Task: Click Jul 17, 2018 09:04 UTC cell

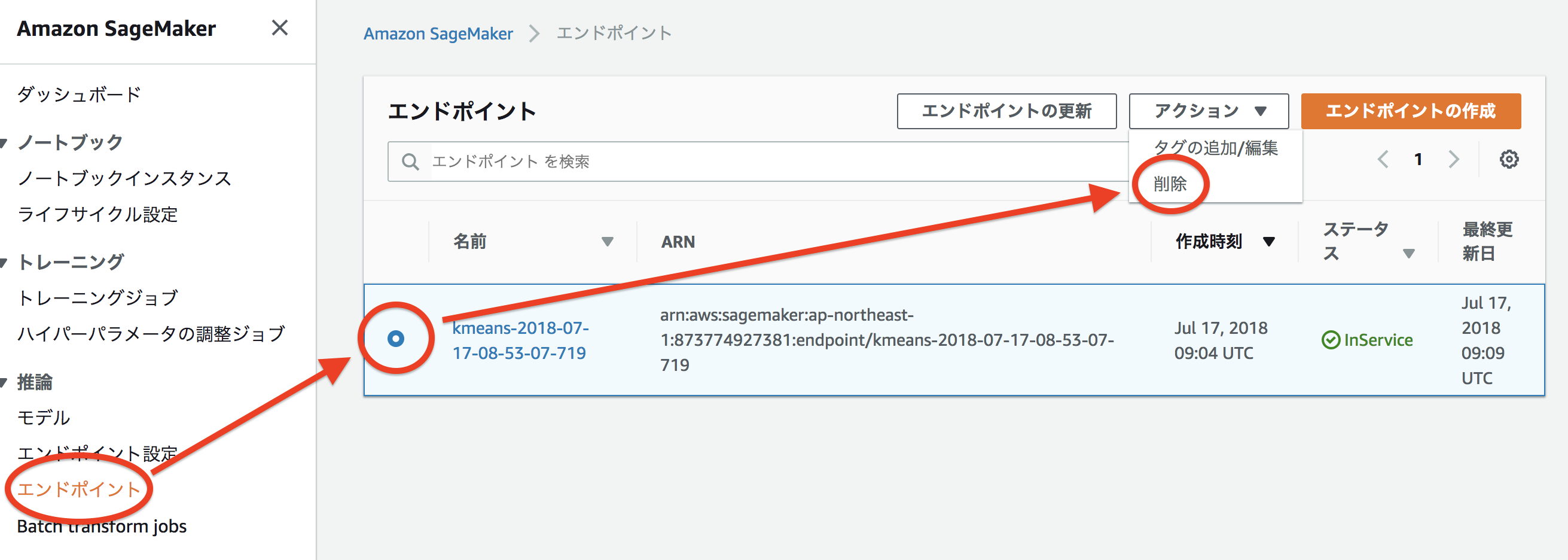Action: (1221, 340)
